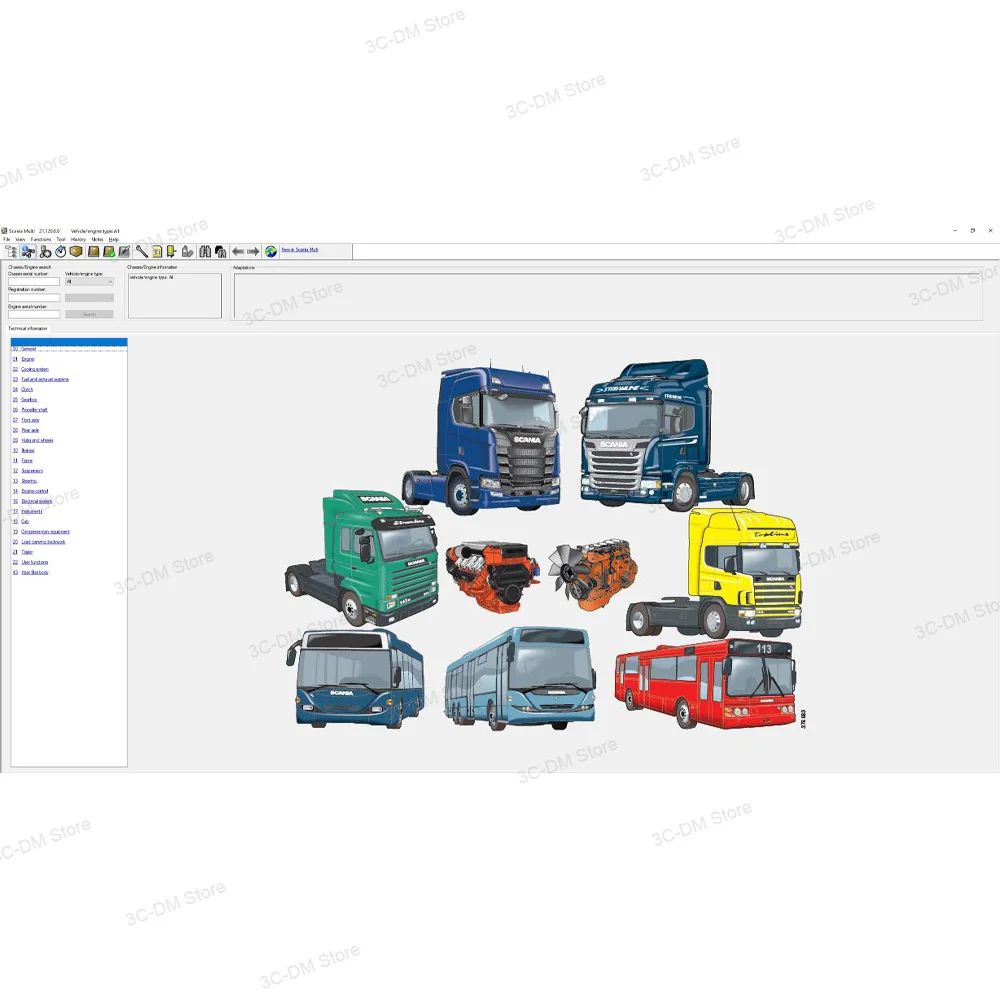
Task: Open the brown book toolbar icon
Action: [94, 252]
